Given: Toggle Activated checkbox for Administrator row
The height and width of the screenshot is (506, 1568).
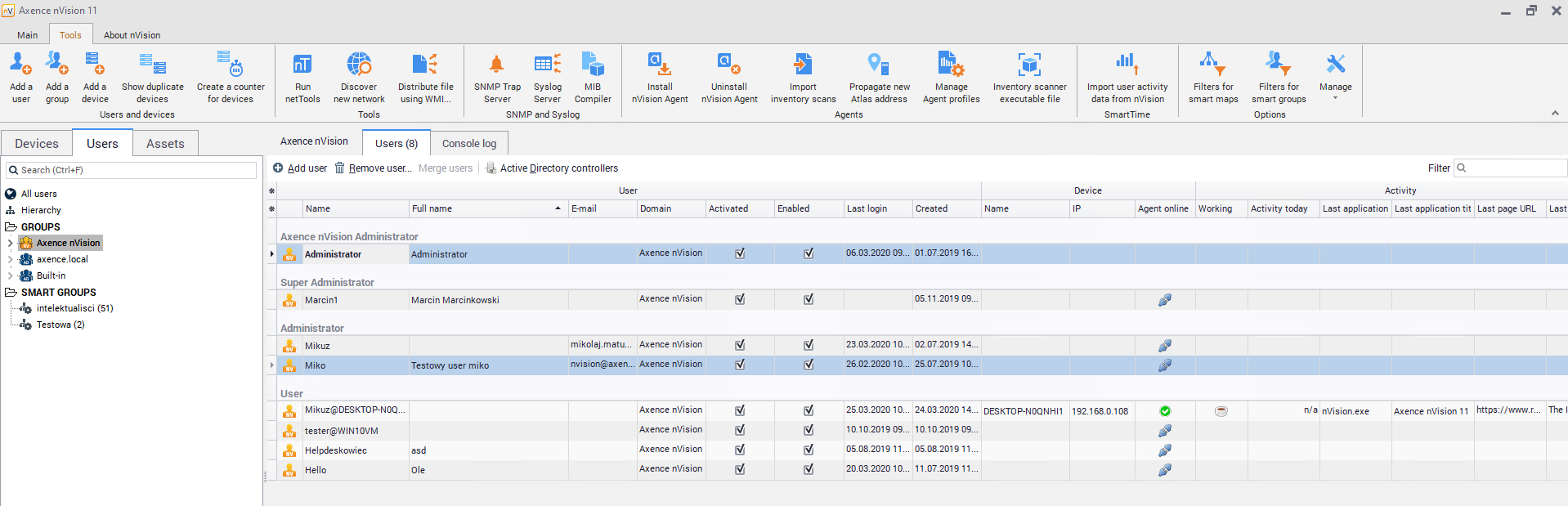Looking at the screenshot, I should 740,253.
